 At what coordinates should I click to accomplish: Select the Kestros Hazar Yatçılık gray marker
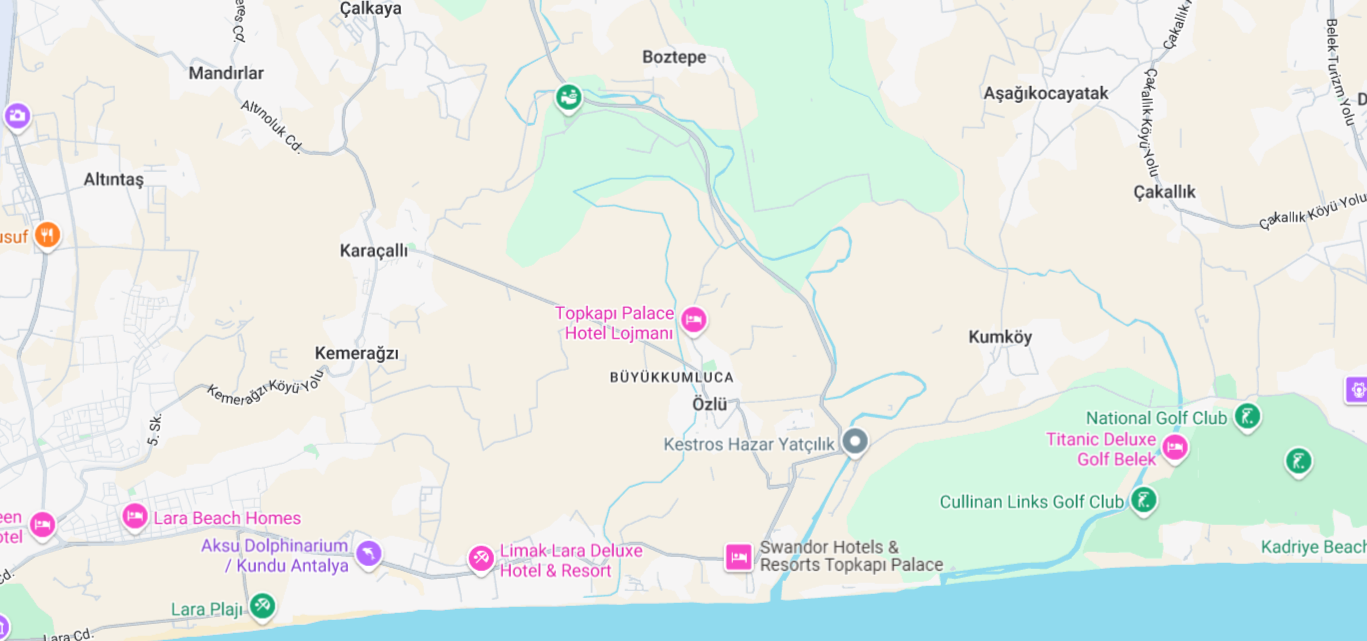[x=854, y=441]
